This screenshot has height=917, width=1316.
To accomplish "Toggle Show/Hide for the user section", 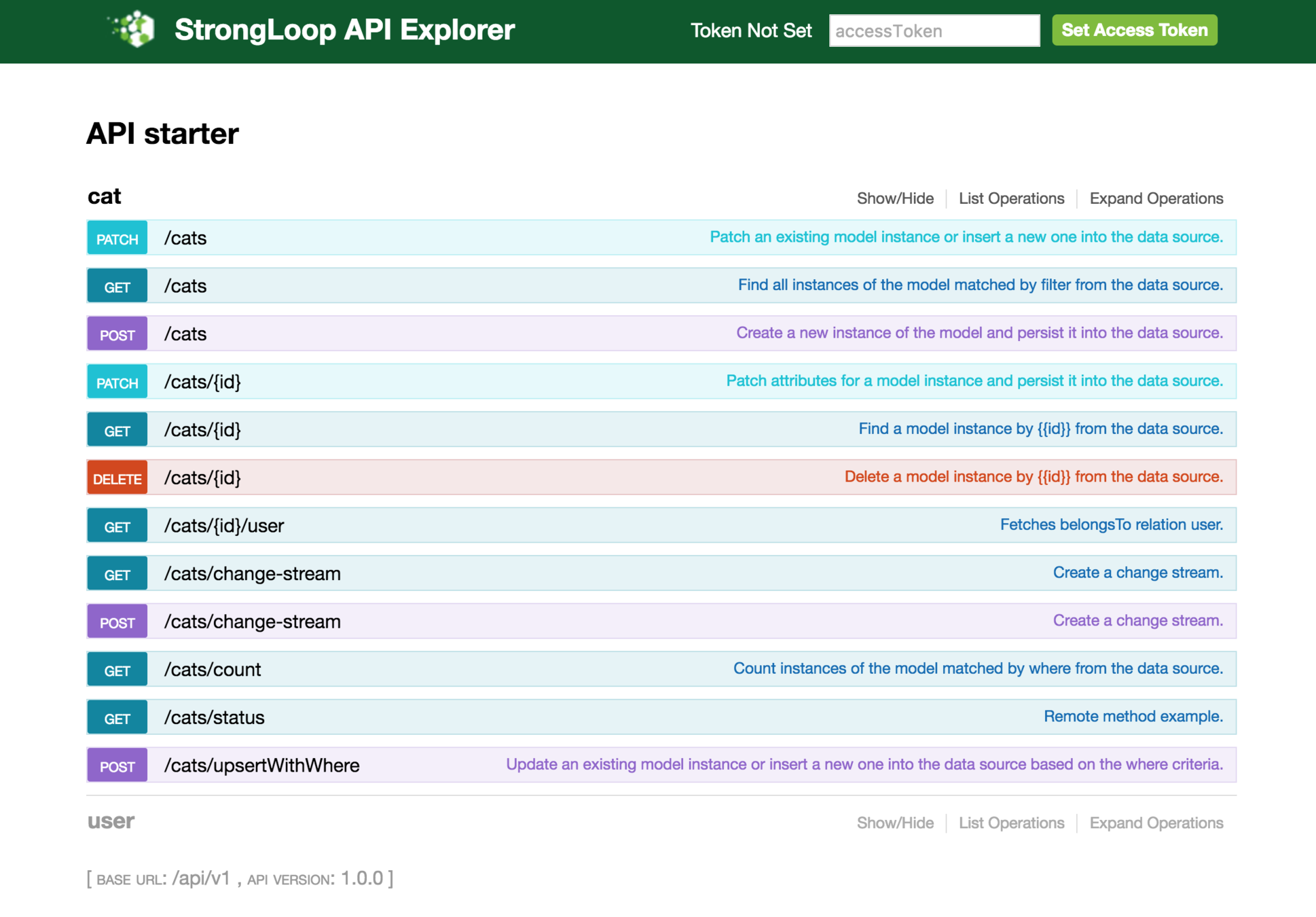I will 894,823.
